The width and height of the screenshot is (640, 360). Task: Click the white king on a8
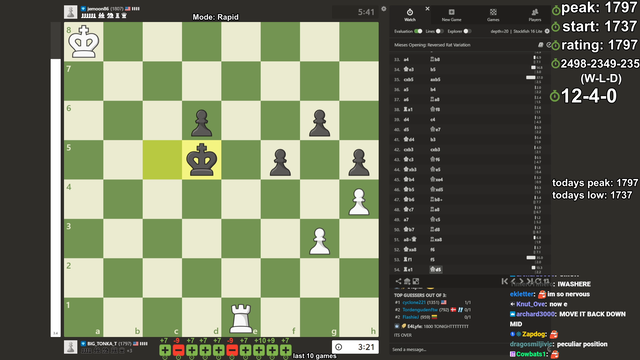pyautogui.click(x=84, y=42)
